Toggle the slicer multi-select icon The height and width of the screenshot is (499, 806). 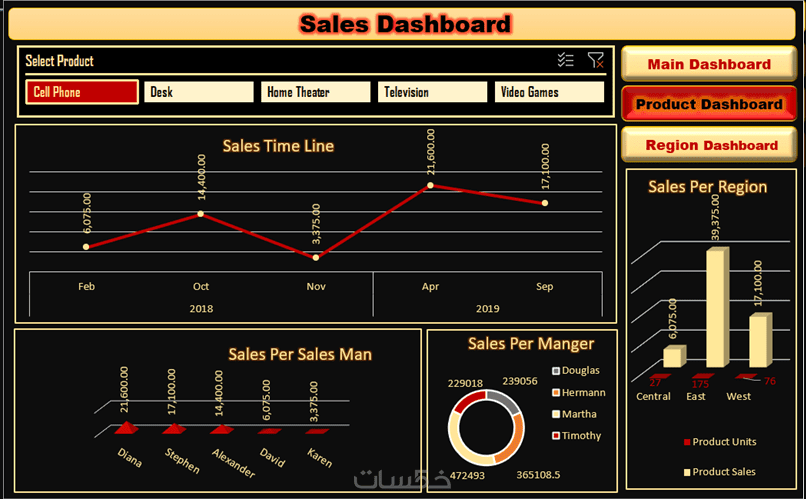(565, 60)
